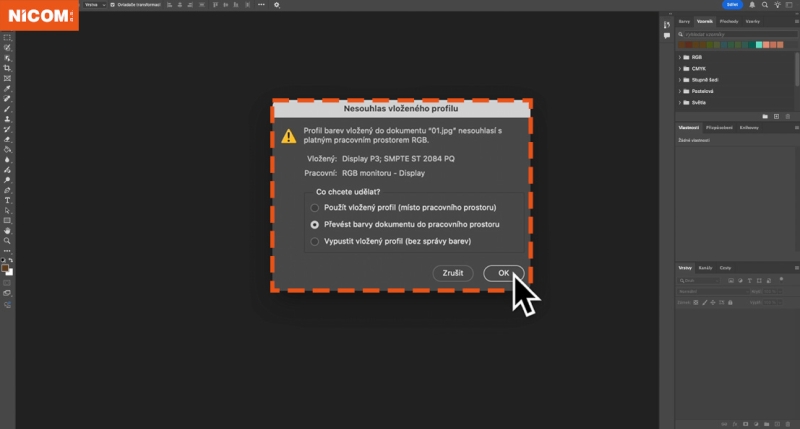Screen dimensions: 800x429
Task: Select the Hand tool
Action: click(x=7, y=230)
